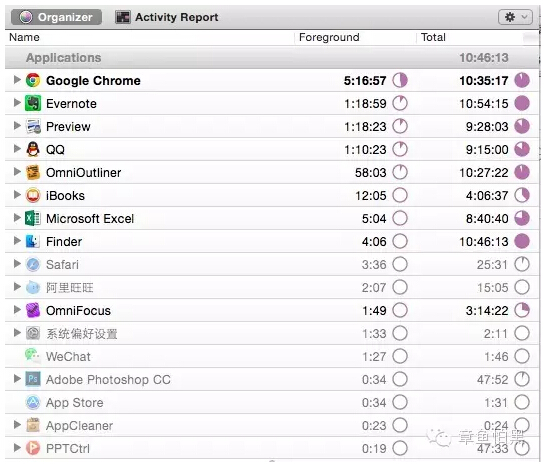The image size is (551, 471).
Task: Expand the OmniOutliner row triangle
Action: 17,172
